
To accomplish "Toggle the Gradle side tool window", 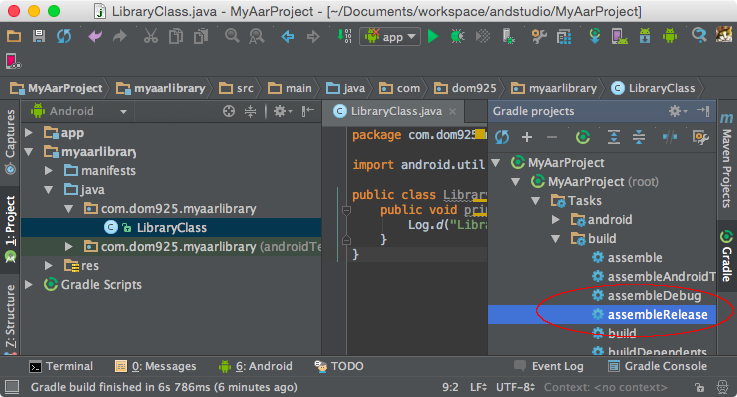I will coord(727,256).
